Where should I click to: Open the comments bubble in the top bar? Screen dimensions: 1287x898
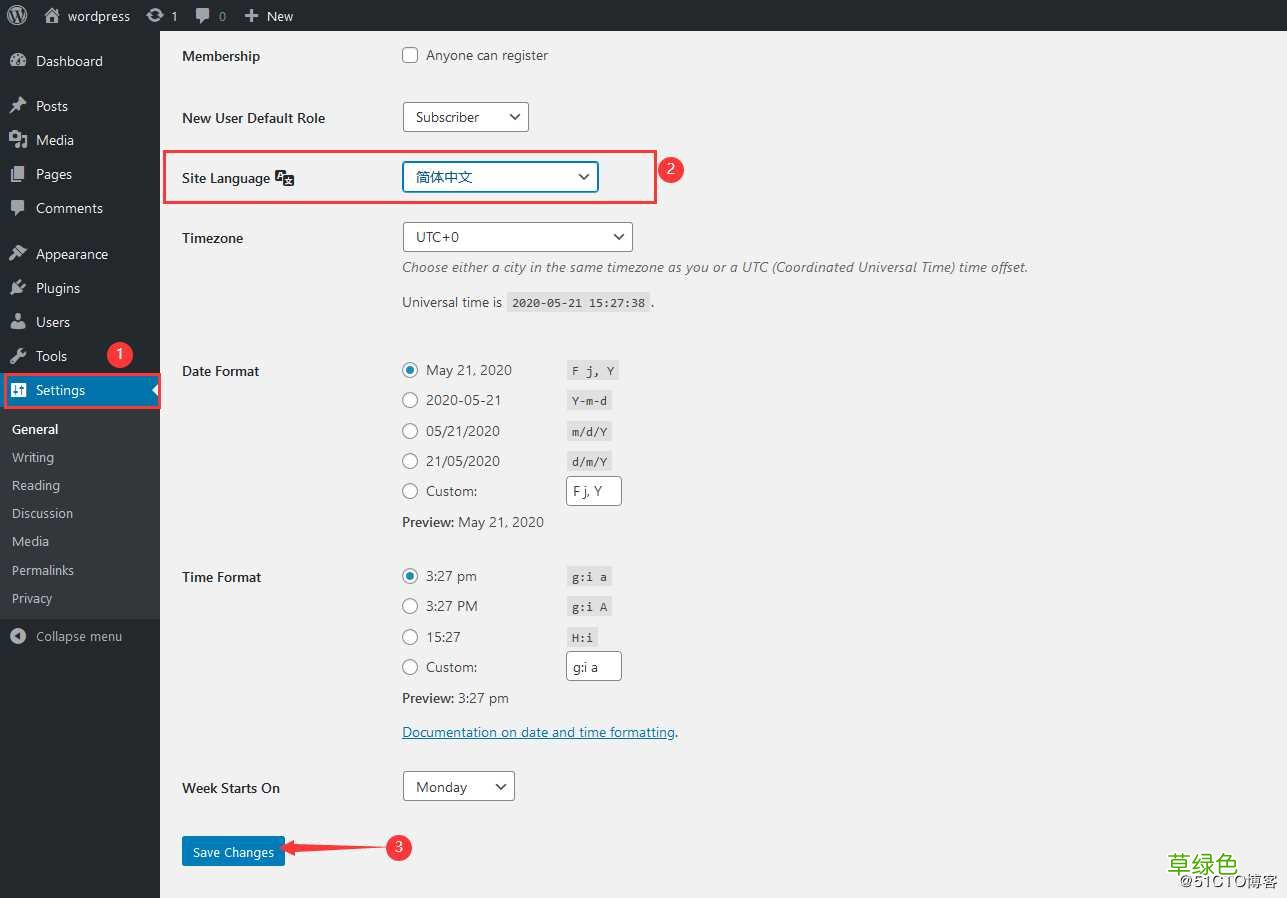coord(204,15)
